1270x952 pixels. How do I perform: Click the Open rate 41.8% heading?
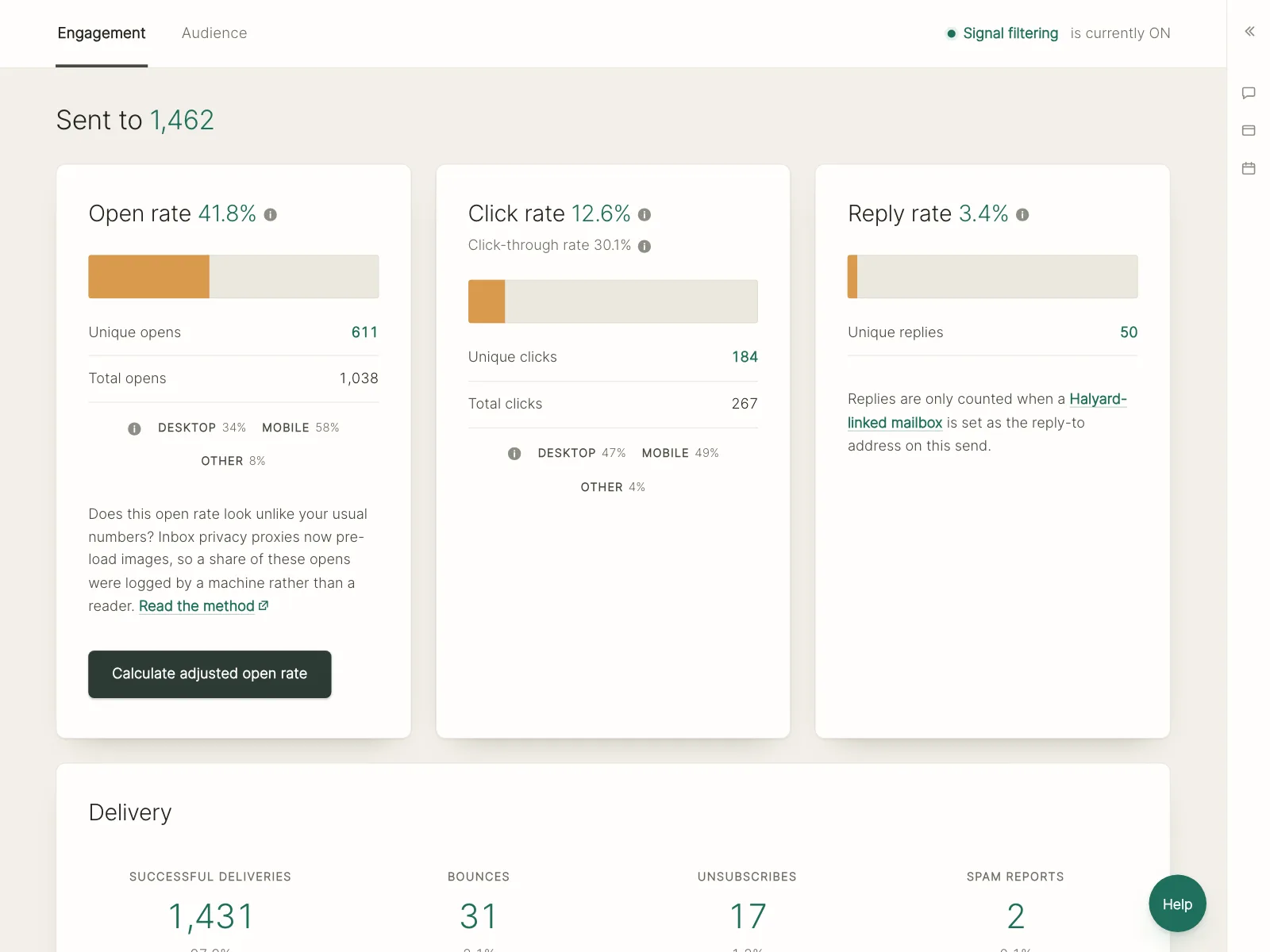(x=172, y=213)
